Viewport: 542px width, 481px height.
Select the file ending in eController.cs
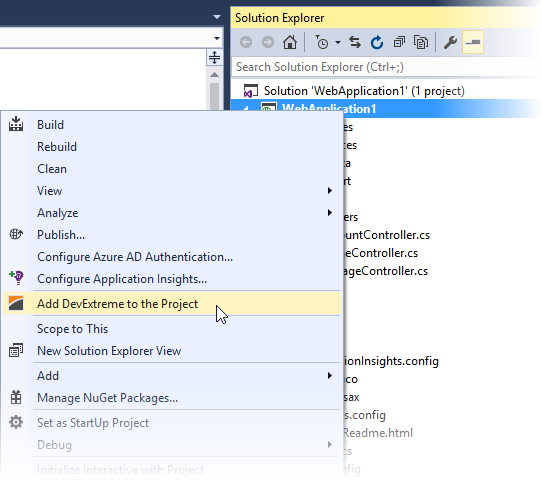pyautogui.click(x=381, y=253)
